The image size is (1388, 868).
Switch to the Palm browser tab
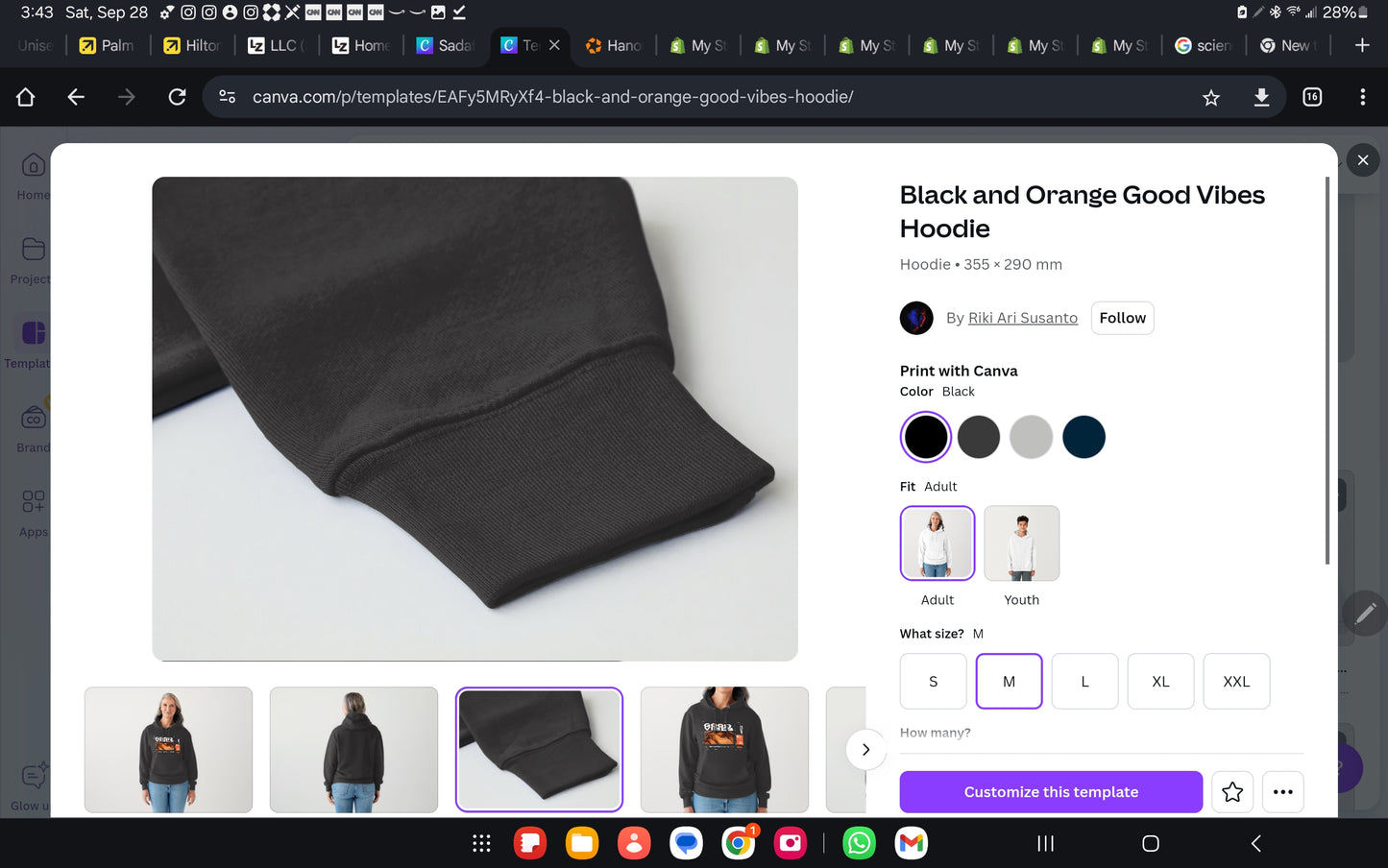[x=108, y=45]
